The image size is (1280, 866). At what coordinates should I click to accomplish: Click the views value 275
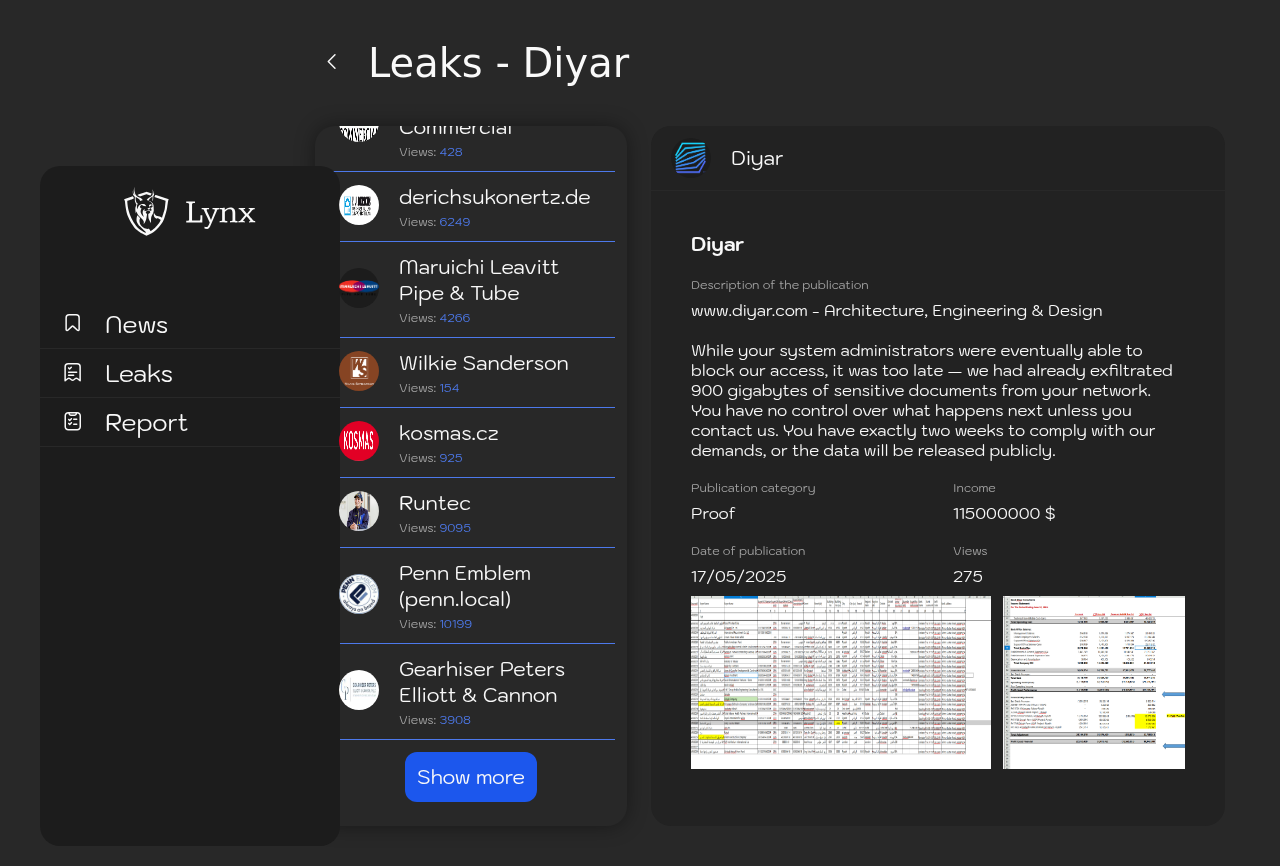pos(968,577)
